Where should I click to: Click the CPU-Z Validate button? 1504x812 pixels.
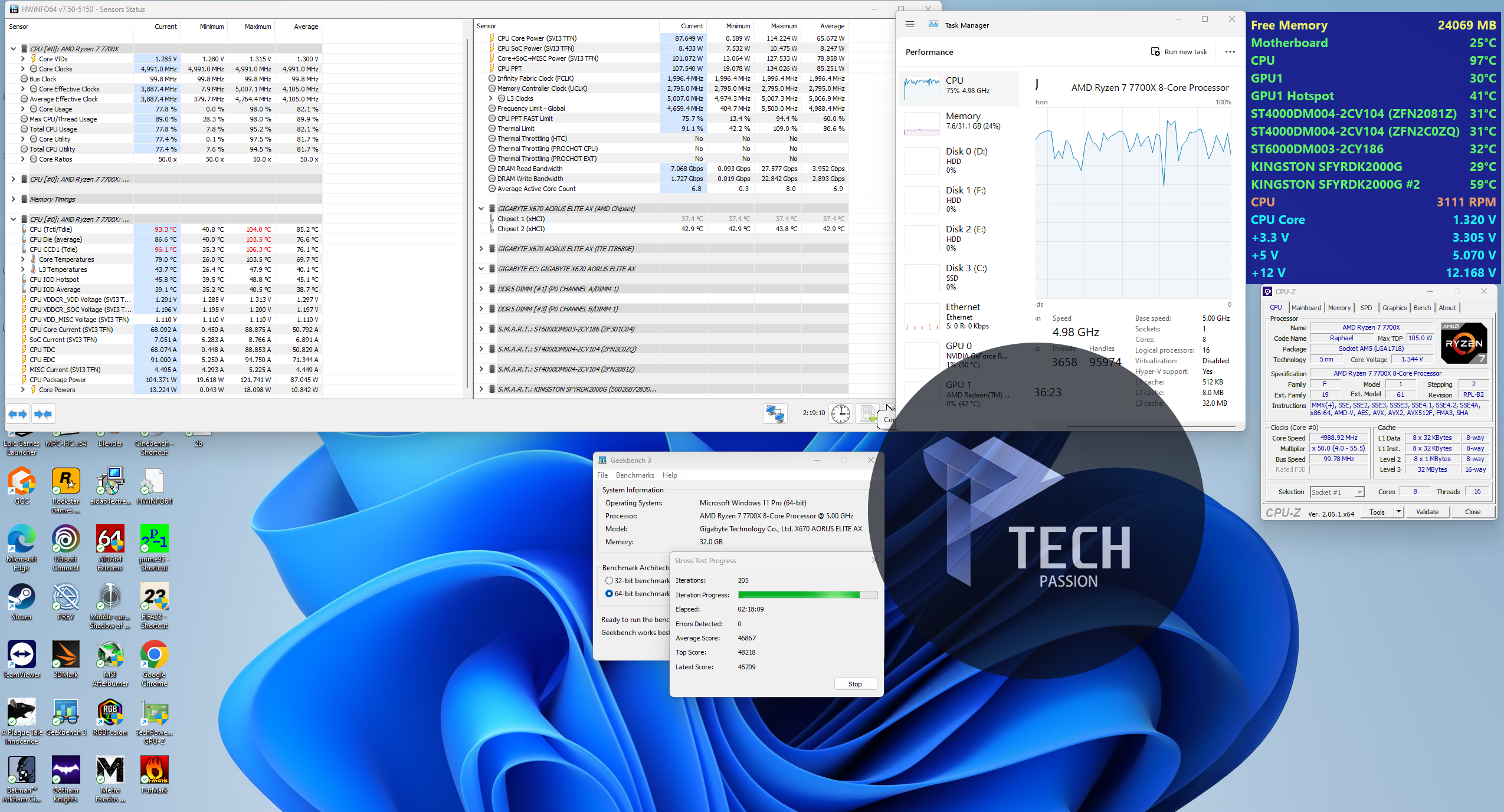pyautogui.click(x=1427, y=512)
